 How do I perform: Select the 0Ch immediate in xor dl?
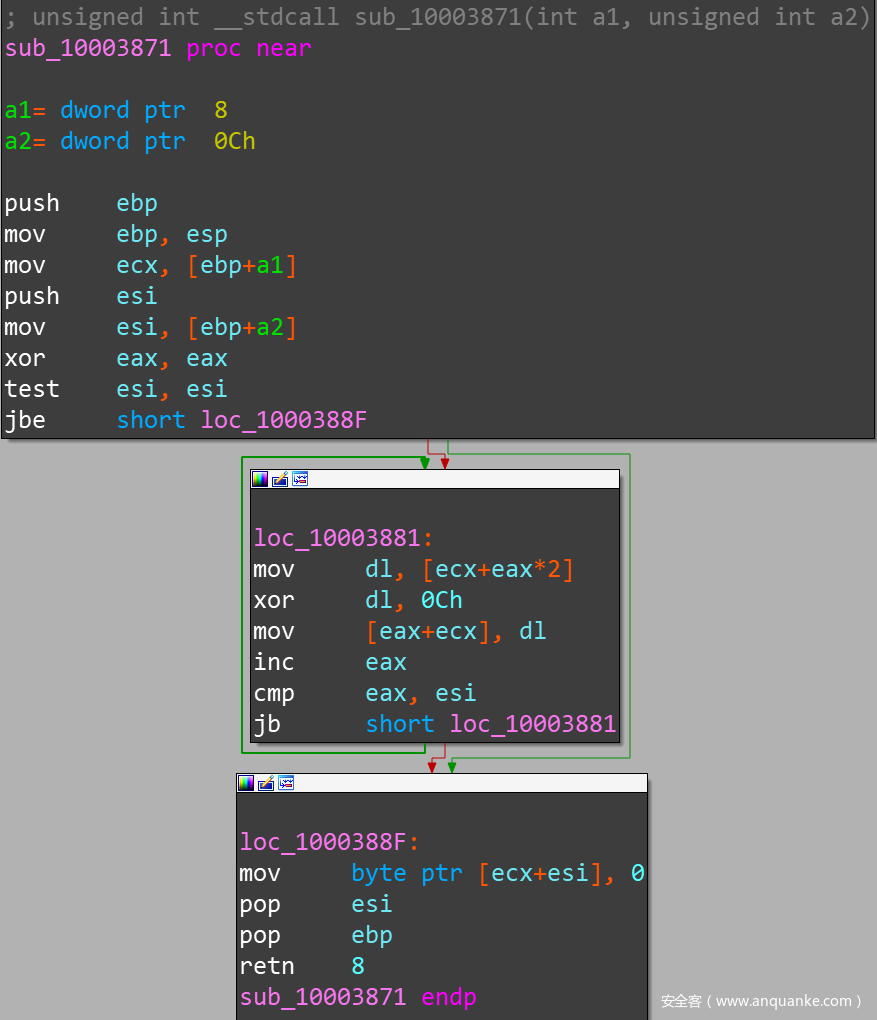pyautogui.click(x=441, y=600)
